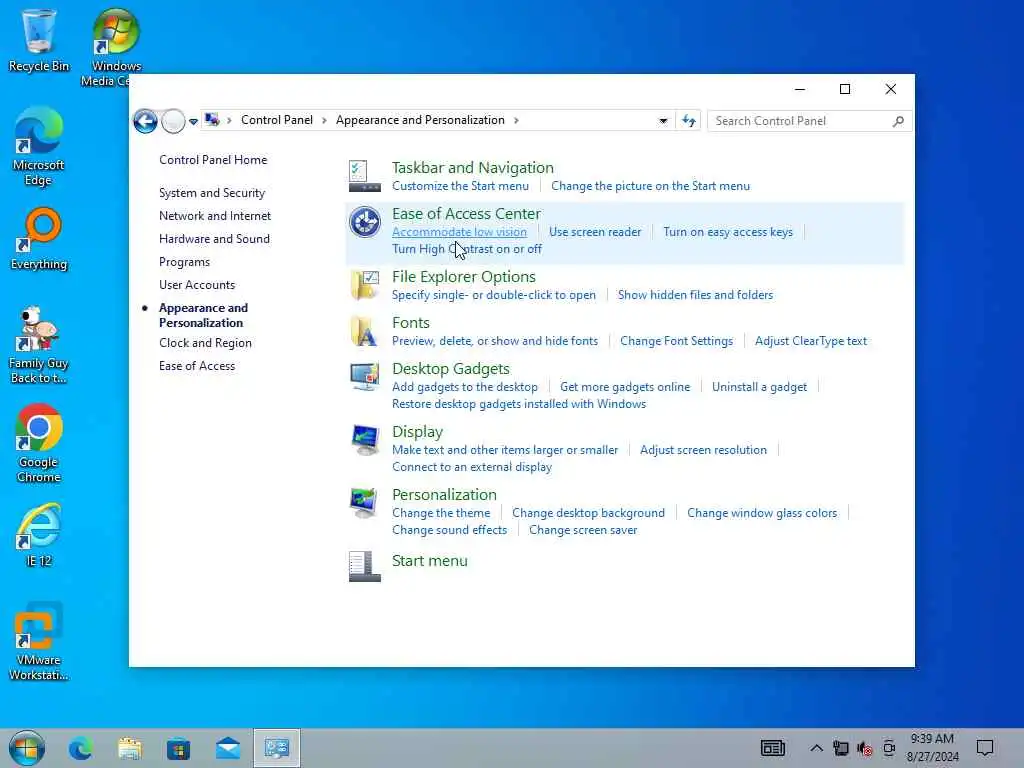The image size is (1024, 768).
Task: Go back with the blue Back arrow
Action: [x=145, y=121]
